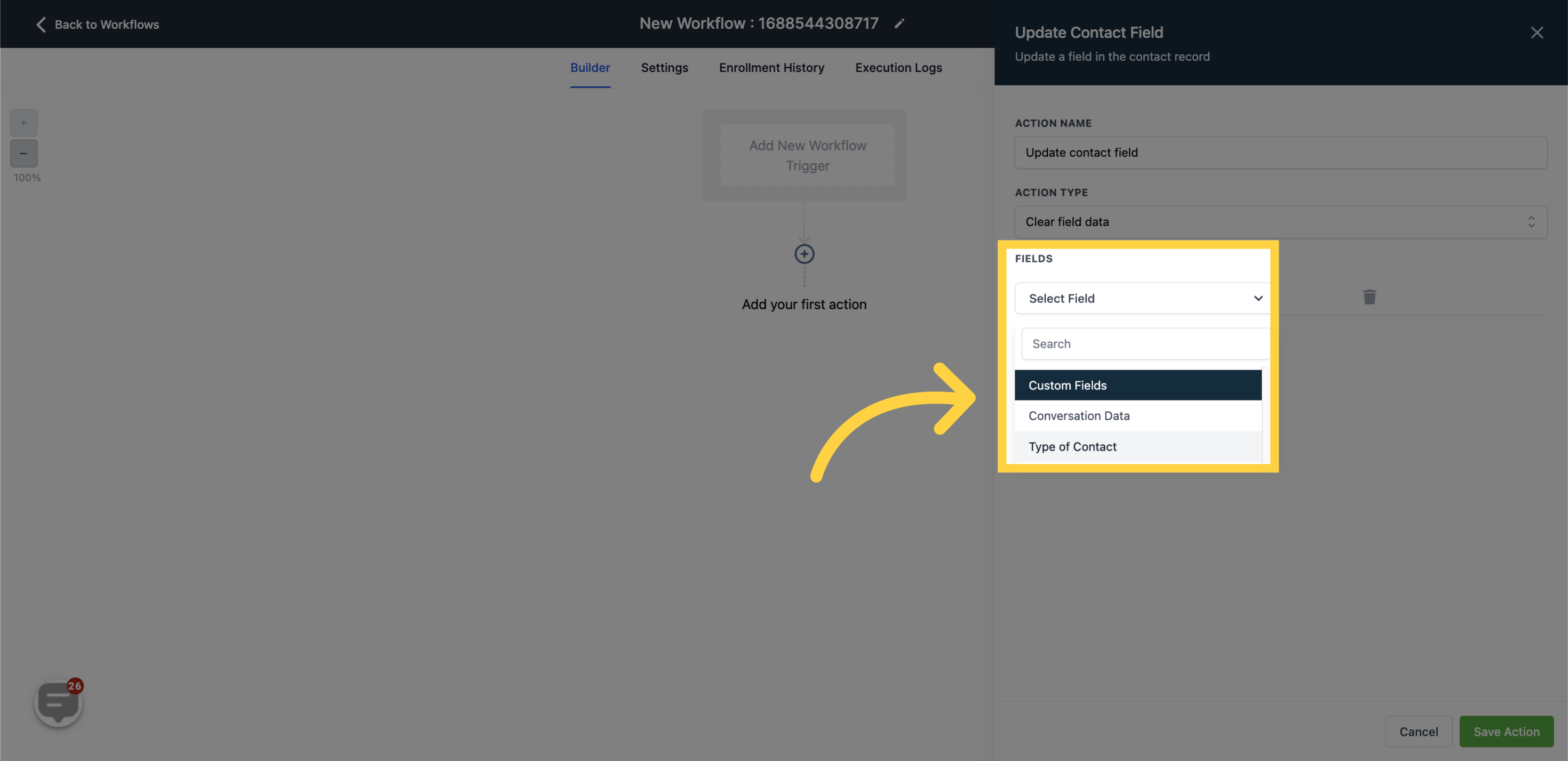Screen dimensions: 1568x761
Task: Zoom in the canvas with plus button
Action: [x=23, y=123]
